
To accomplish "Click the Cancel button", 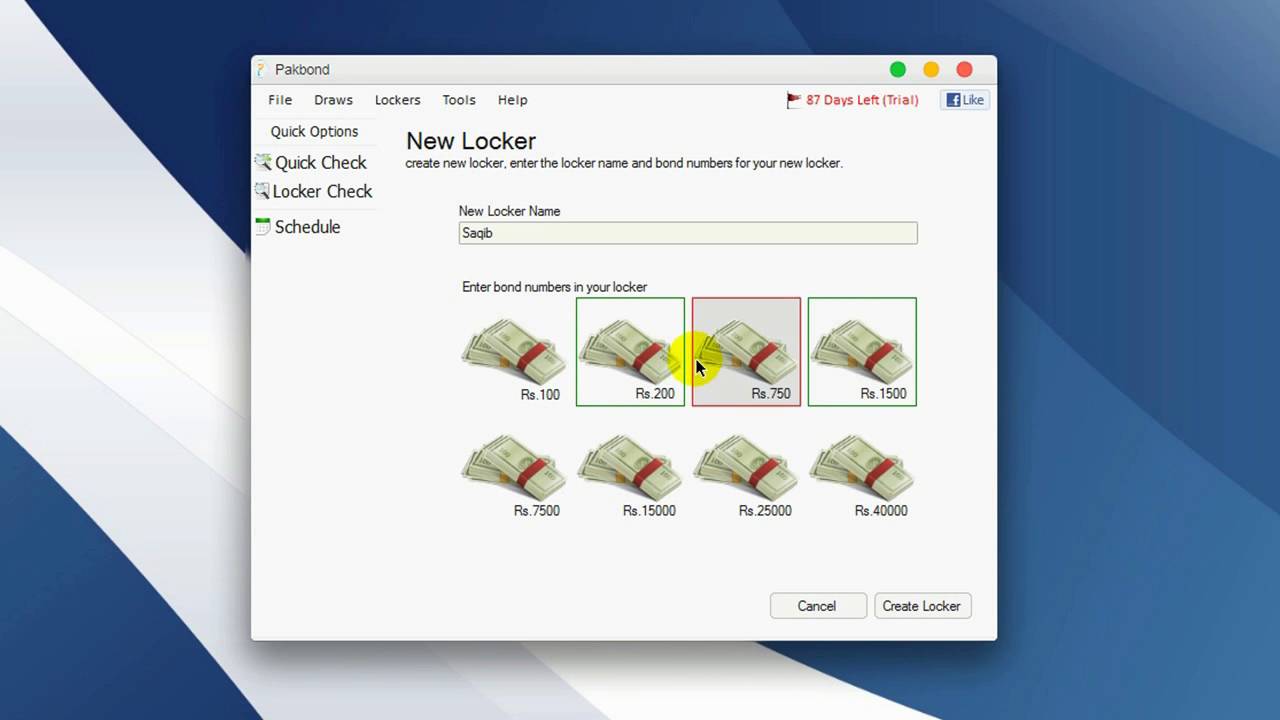I will 817,606.
